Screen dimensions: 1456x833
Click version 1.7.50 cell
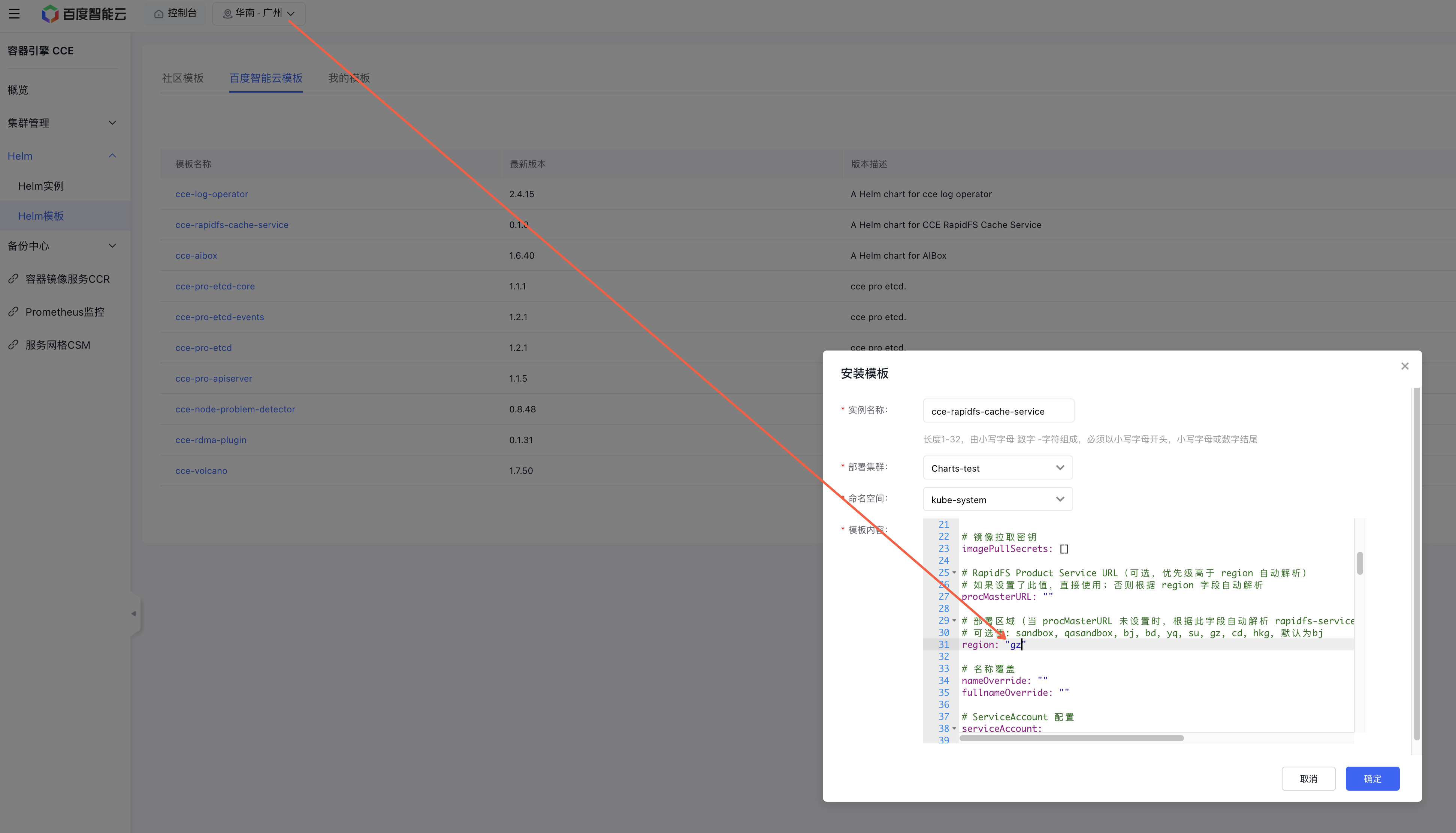click(x=521, y=471)
